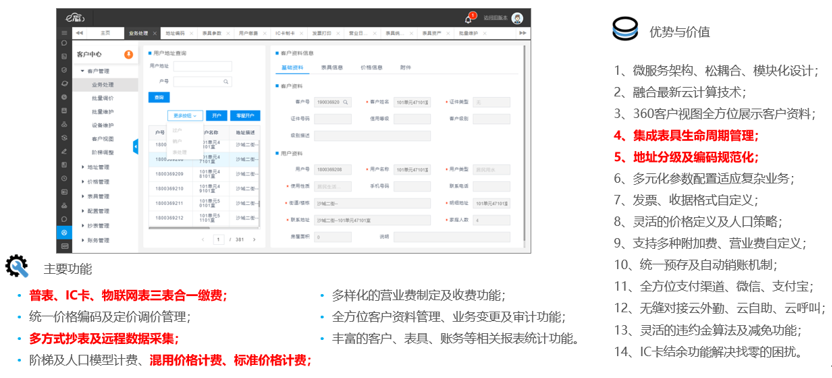The image size is (832, 378).
Task: Click the search icon in the 客户号 field
Action: [x=345, y=102]
